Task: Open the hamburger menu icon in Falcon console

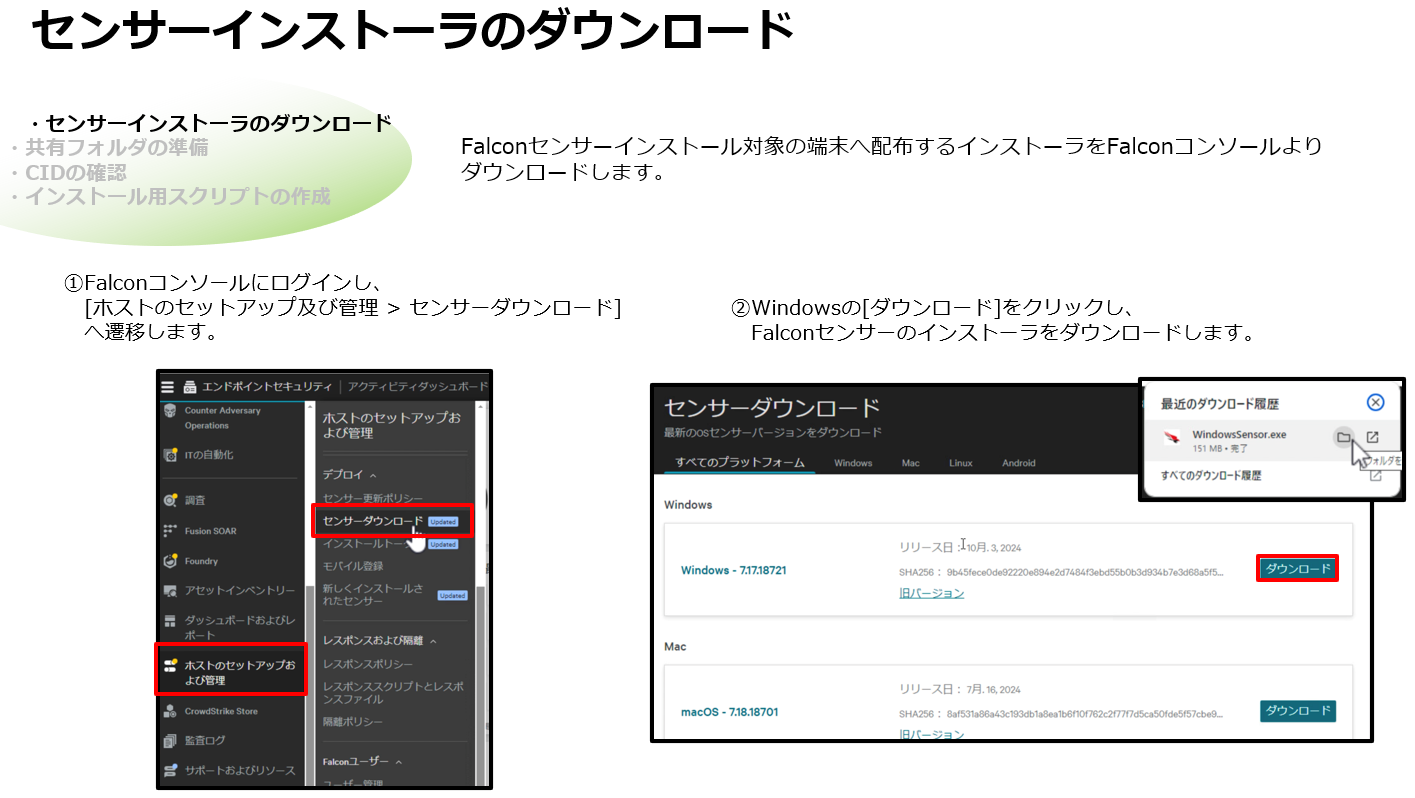Action: click(x=168, y=387)
